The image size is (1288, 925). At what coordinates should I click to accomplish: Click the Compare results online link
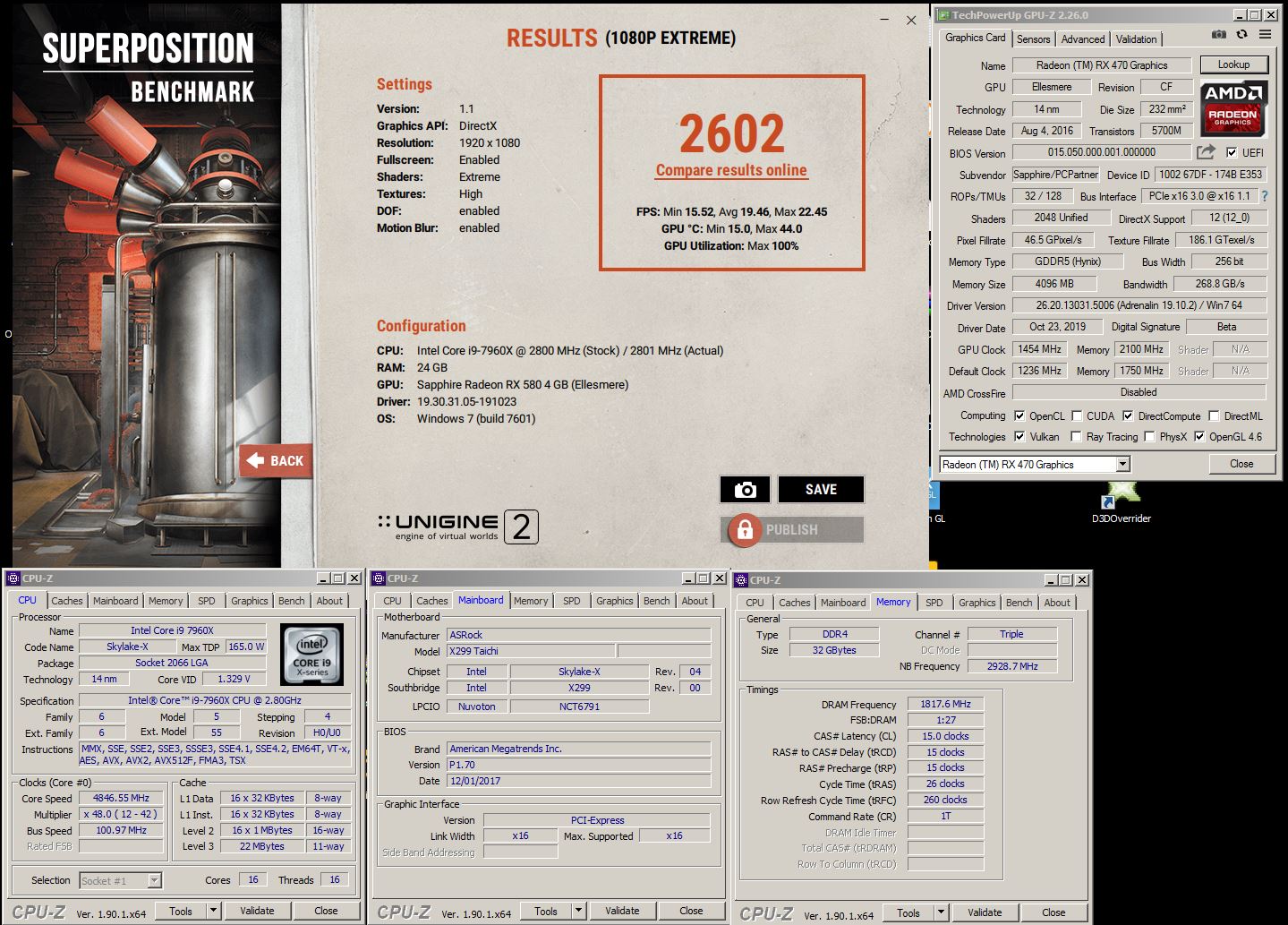tap(731, 170)
